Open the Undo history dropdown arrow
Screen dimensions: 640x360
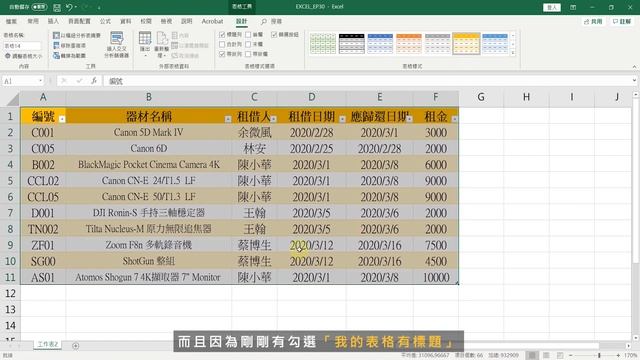click(x=76, y=7)
